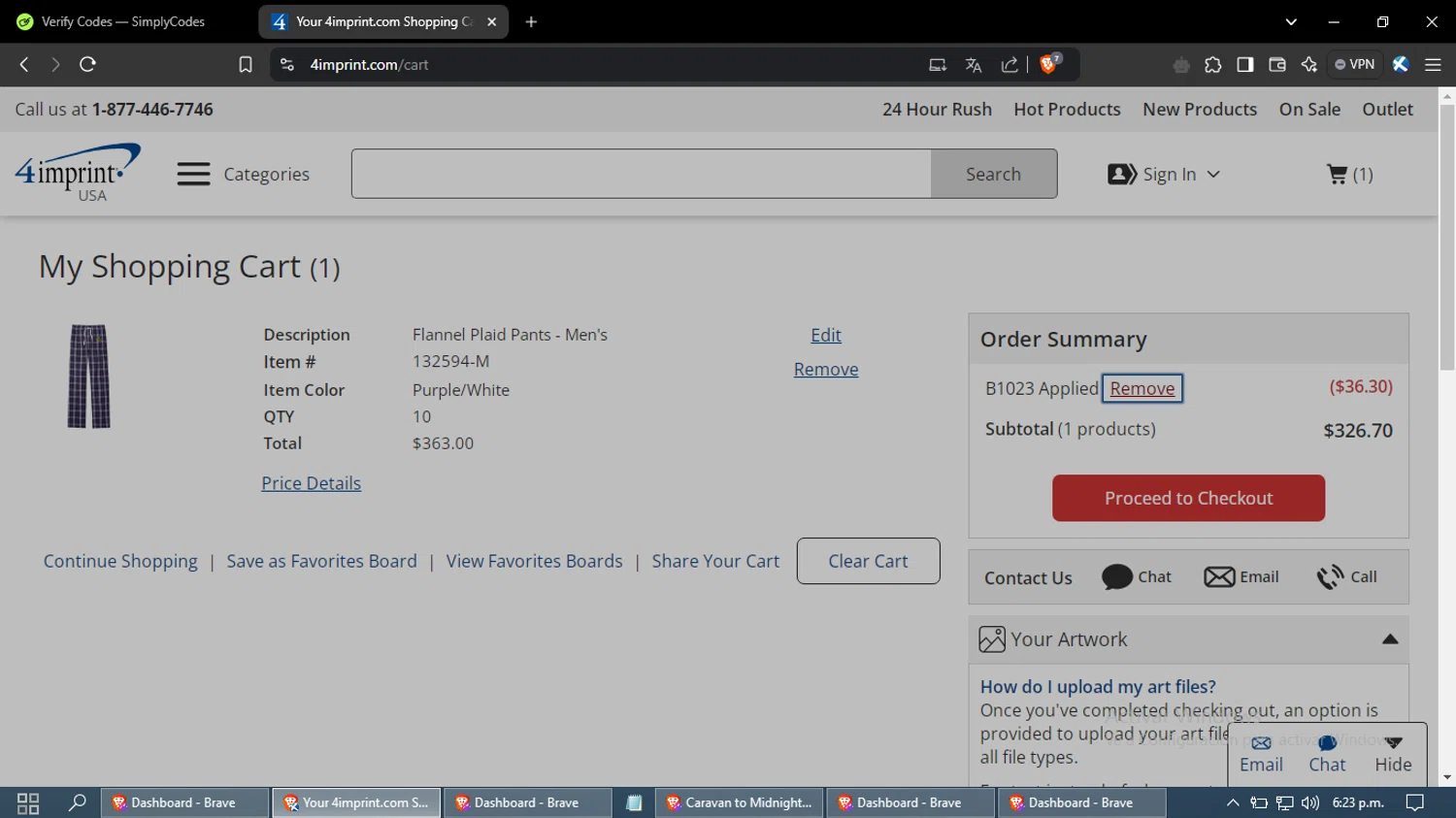
Task: Show hidden system tray icons
Action: [x=1233, y=802]
